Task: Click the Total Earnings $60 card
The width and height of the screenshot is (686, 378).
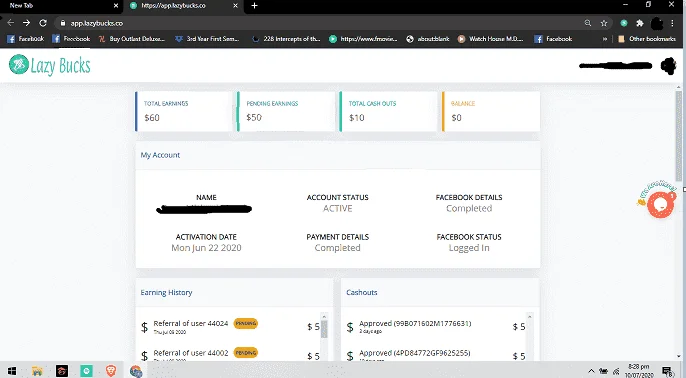Action: (x=183, y=111)
